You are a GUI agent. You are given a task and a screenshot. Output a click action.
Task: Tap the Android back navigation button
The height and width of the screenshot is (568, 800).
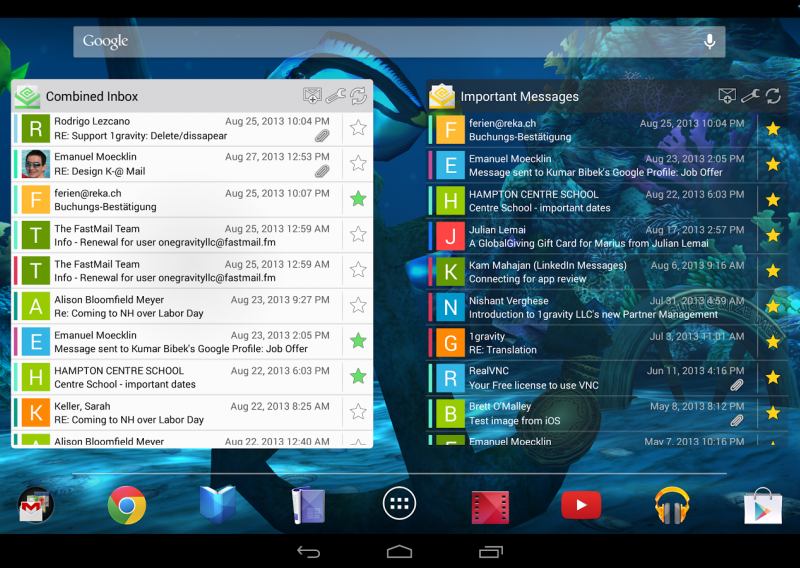click(x=309, y=552)
